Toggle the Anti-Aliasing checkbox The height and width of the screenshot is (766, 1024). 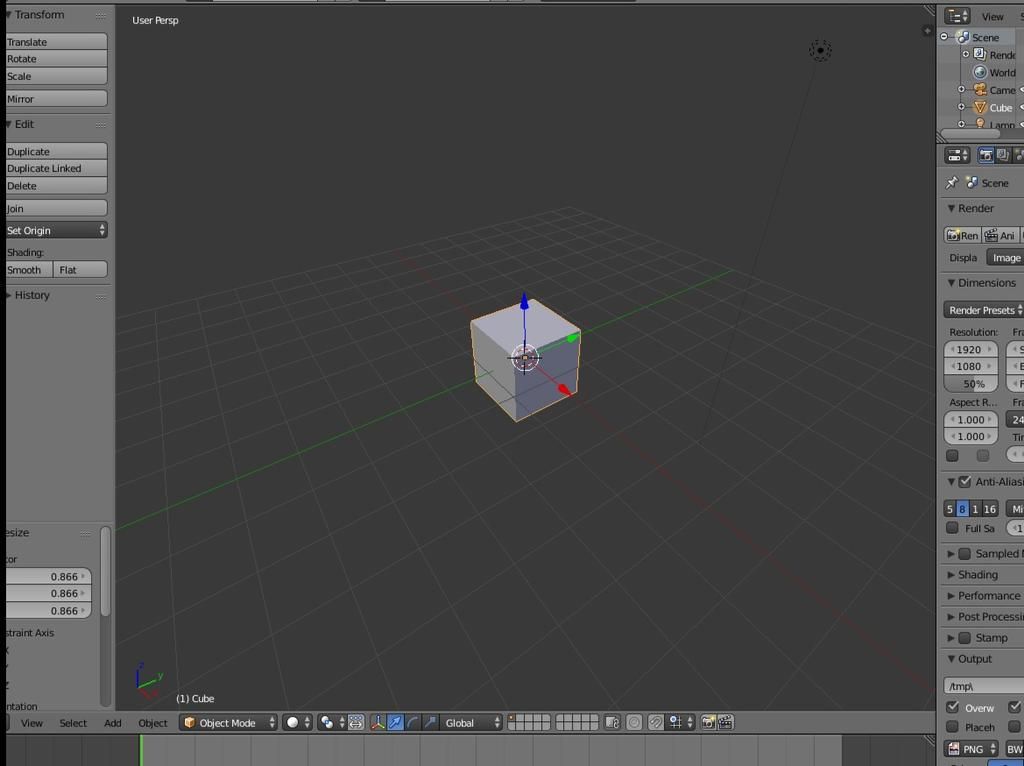click(965, 482)
